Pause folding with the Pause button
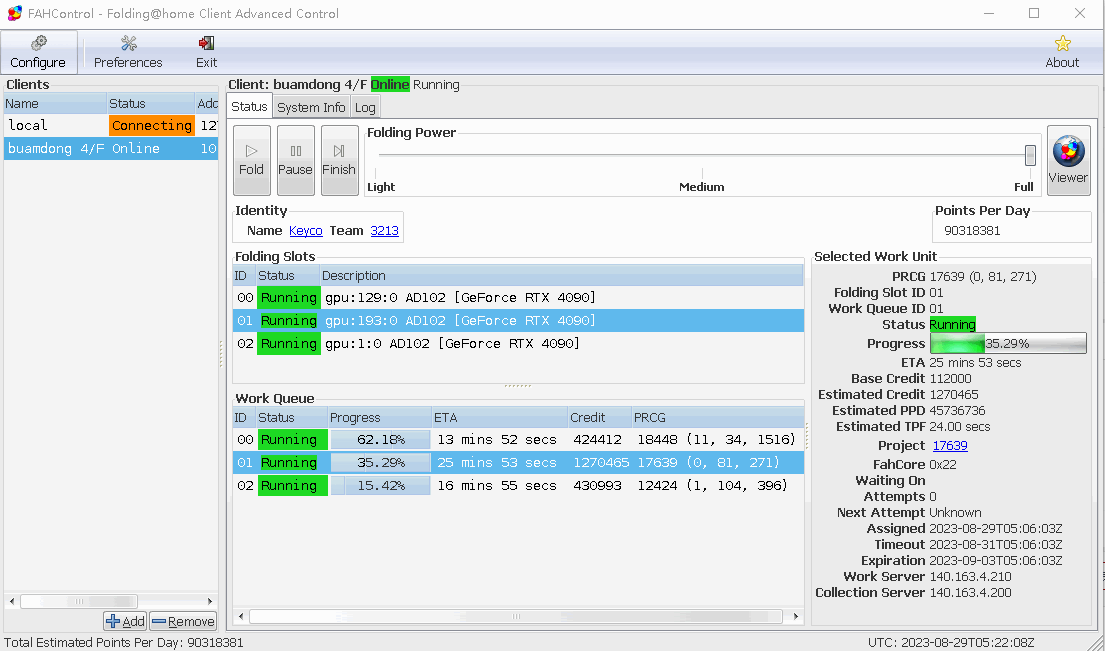This screenshot has width=1105, height=651. coord(295,160)
